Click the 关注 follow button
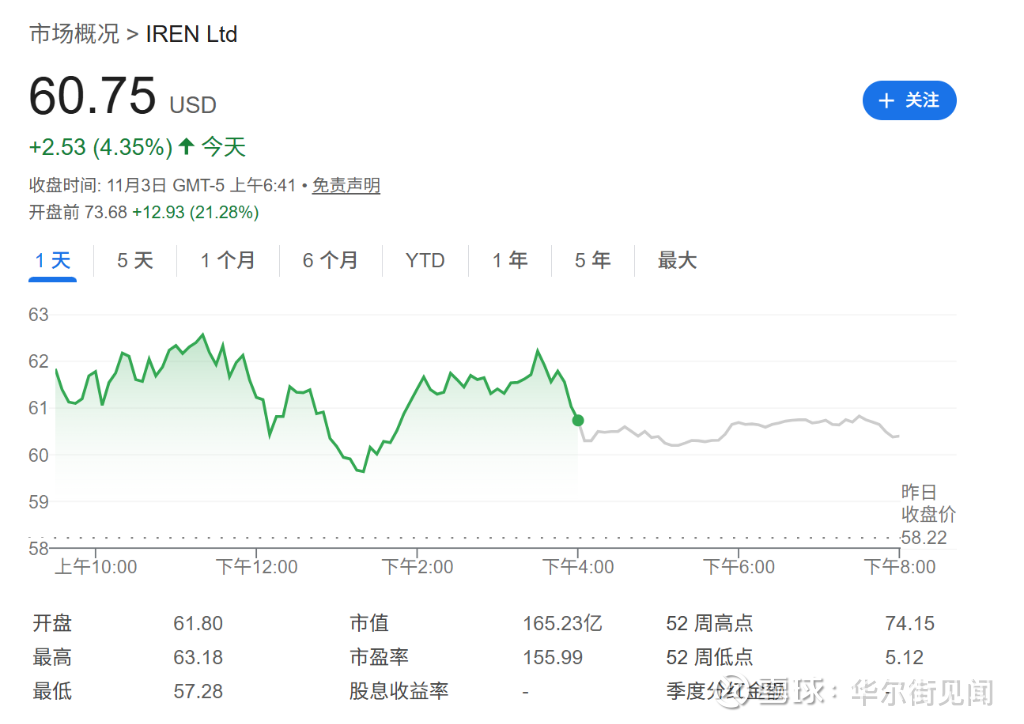The height and width of the screenshot is (724, 1024). click(909, 101)
